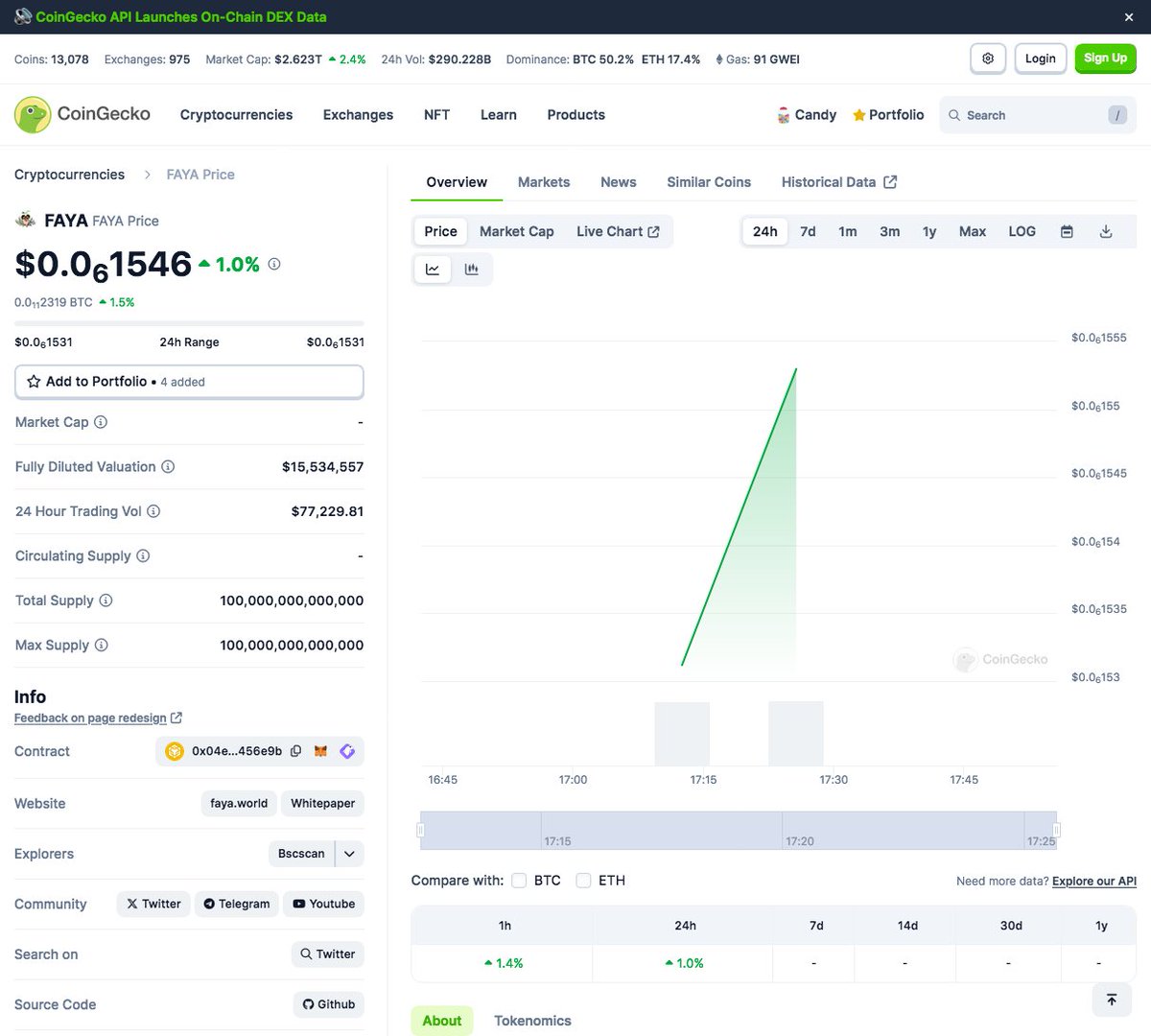Click the FAYA coin logo icon
Image resolution: width=1151 pixels, height=1036 pixels.
[25, 220]
